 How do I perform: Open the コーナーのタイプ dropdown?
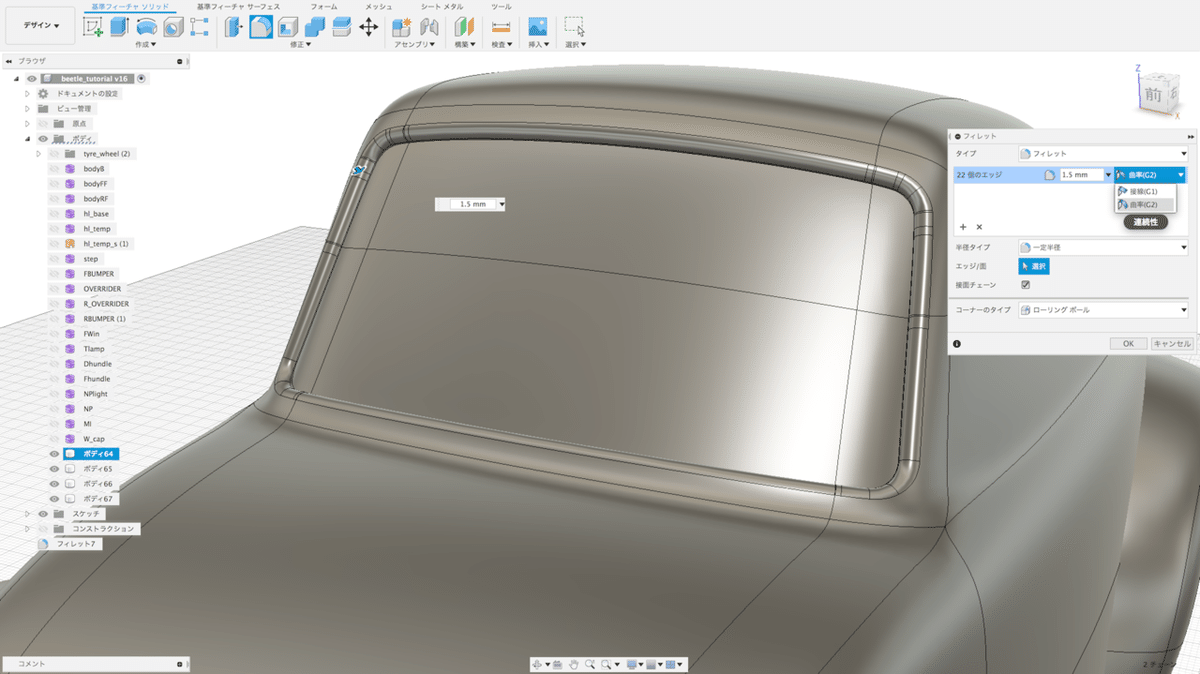1102,310
